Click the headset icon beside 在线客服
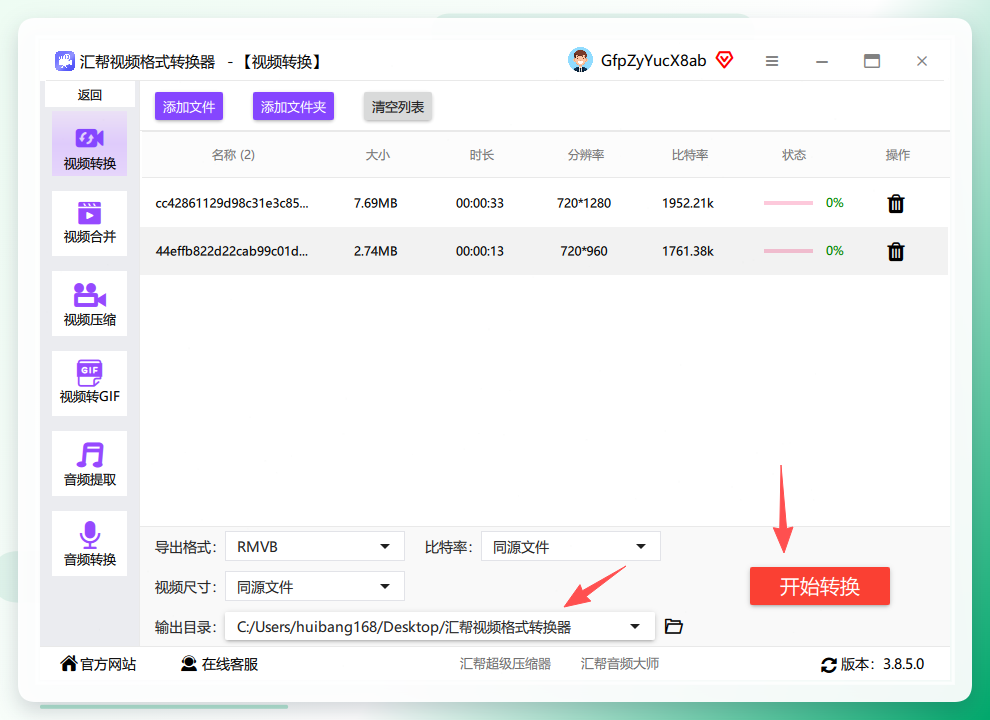Screen dimensions: 990x720 point(189,664)
